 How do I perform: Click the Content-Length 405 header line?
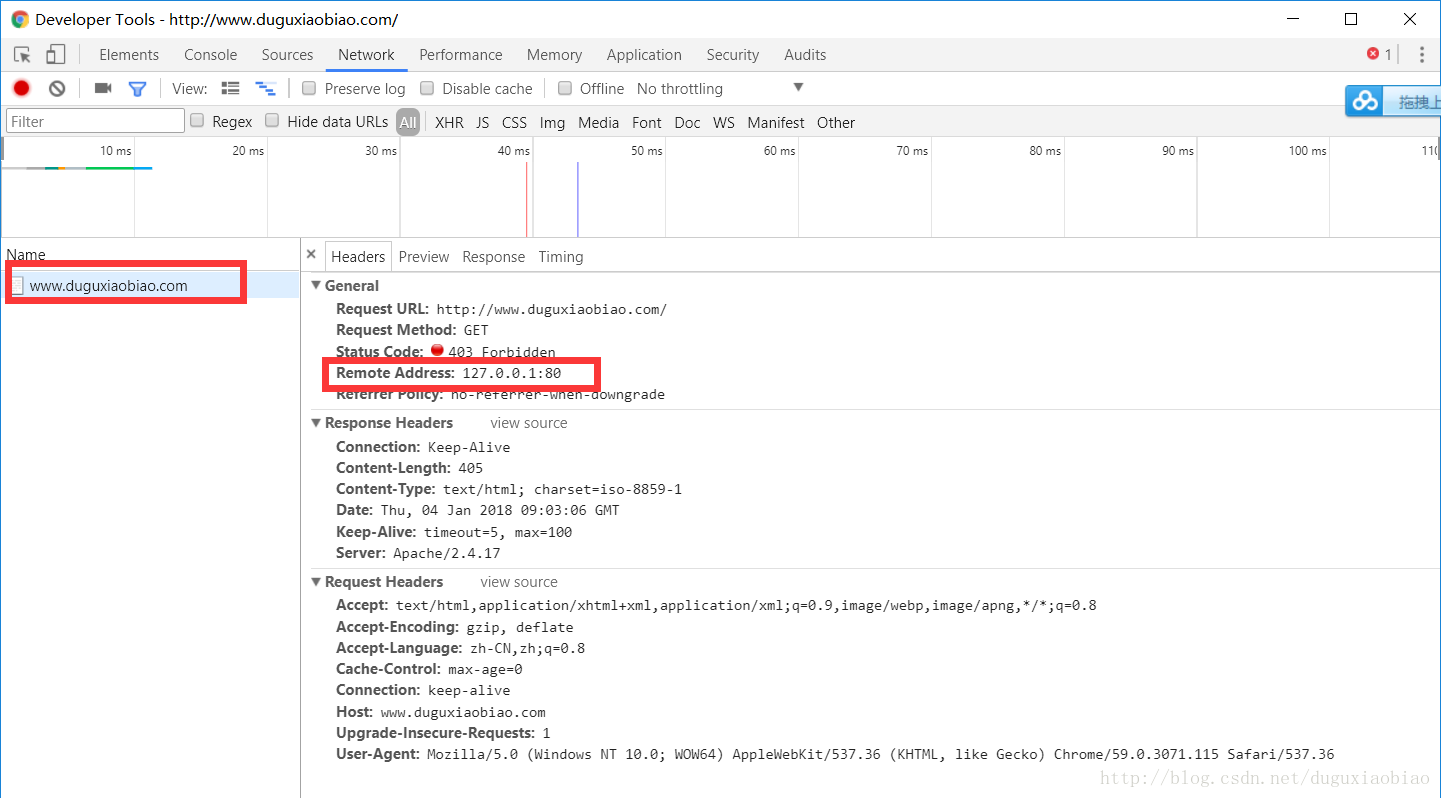409,468
